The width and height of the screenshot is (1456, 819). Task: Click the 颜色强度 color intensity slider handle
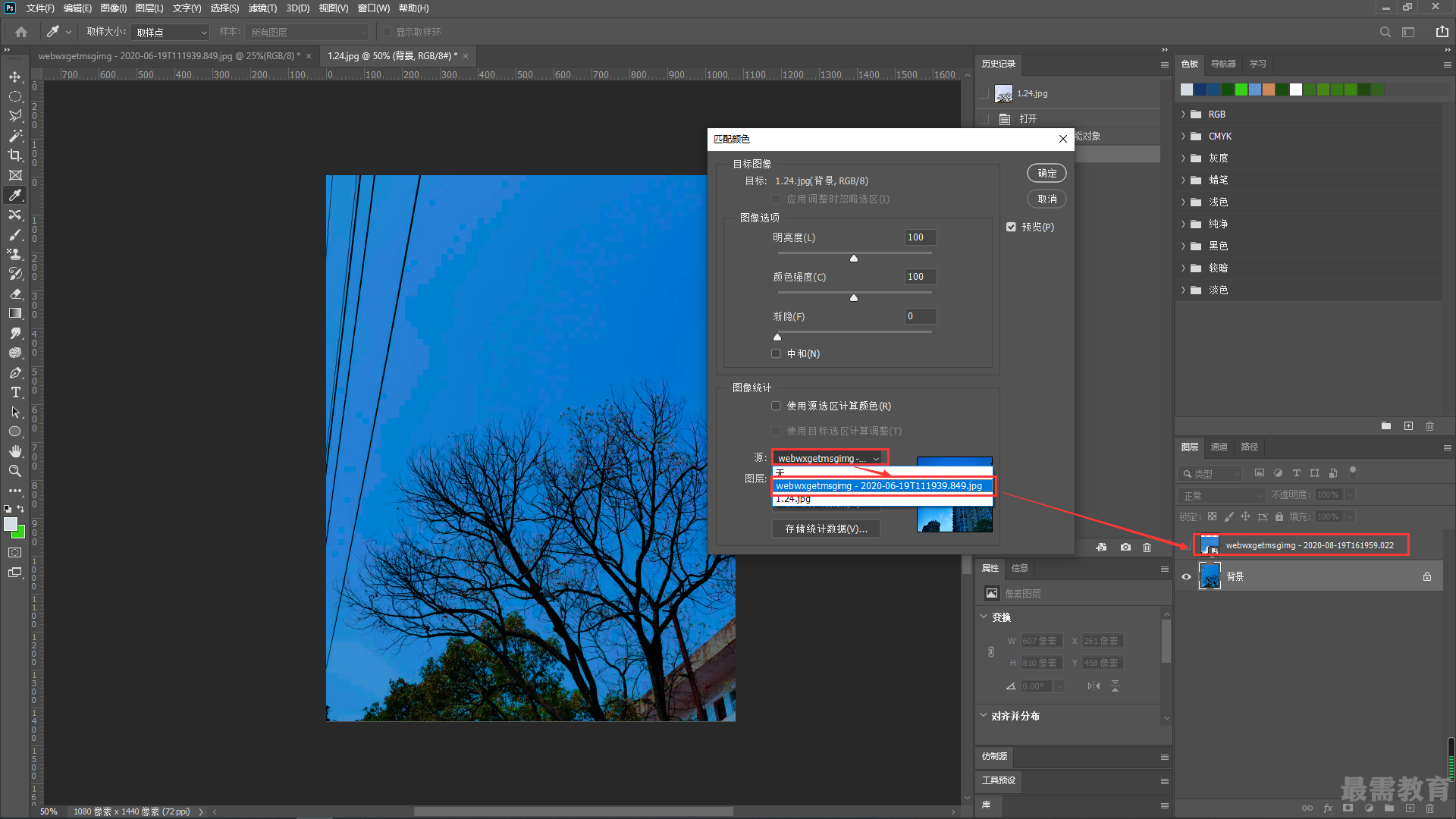coord(854,298)
